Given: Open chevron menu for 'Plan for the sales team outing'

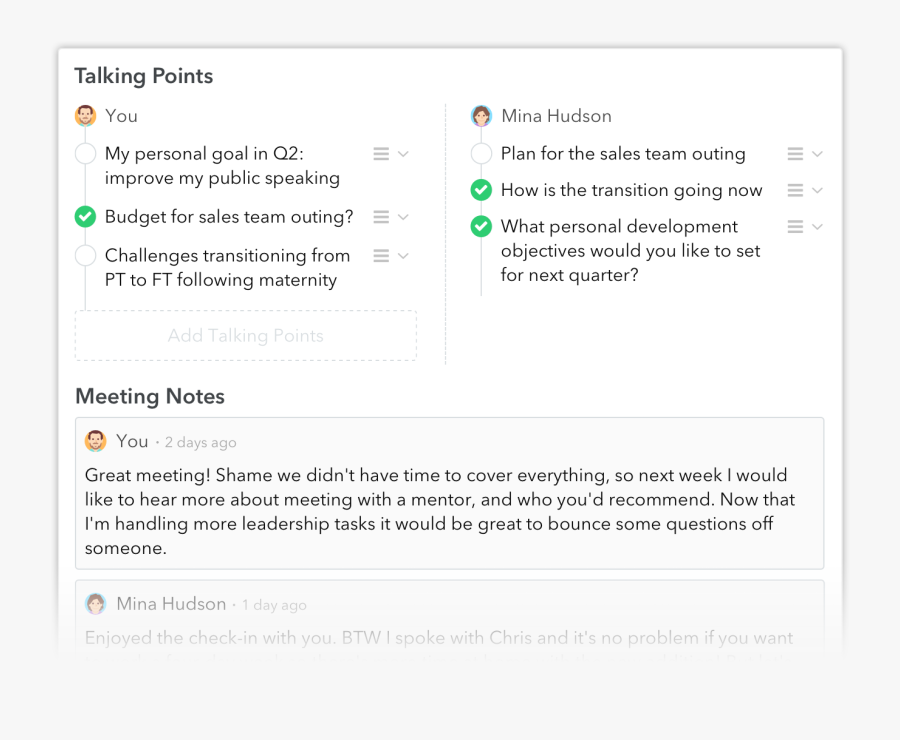Looking at the screenshot, I should [x=817, y=154].
